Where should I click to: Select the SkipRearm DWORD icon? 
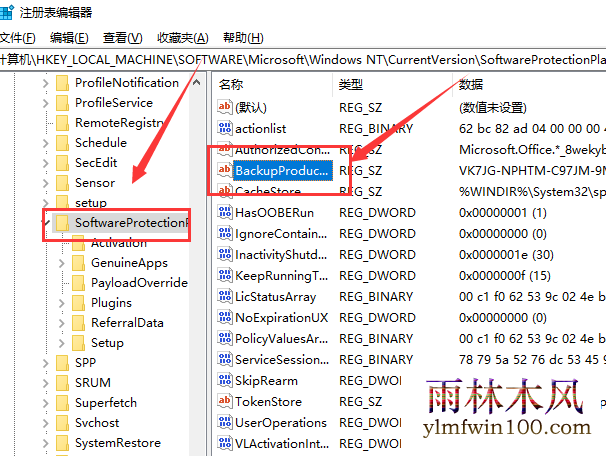click(x=225, y=380)
